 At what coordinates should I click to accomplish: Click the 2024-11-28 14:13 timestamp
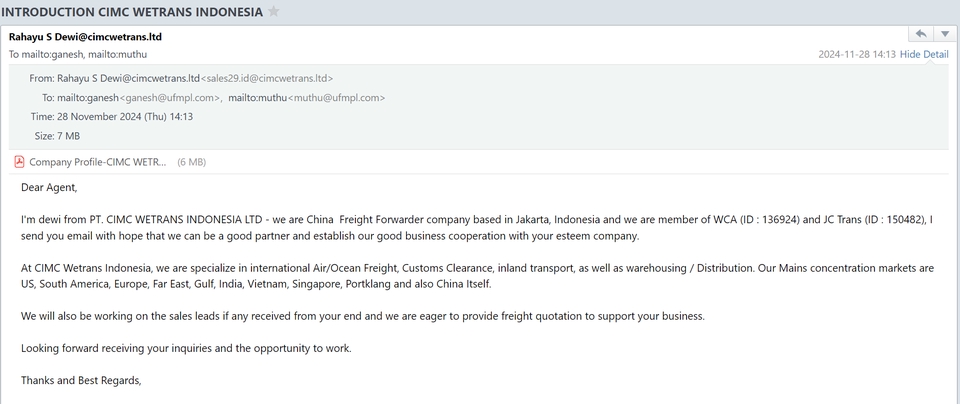856,55
